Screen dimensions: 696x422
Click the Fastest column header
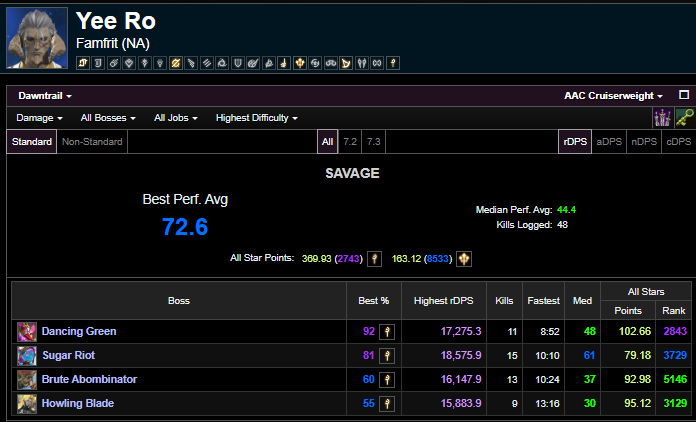pos(543,300)
